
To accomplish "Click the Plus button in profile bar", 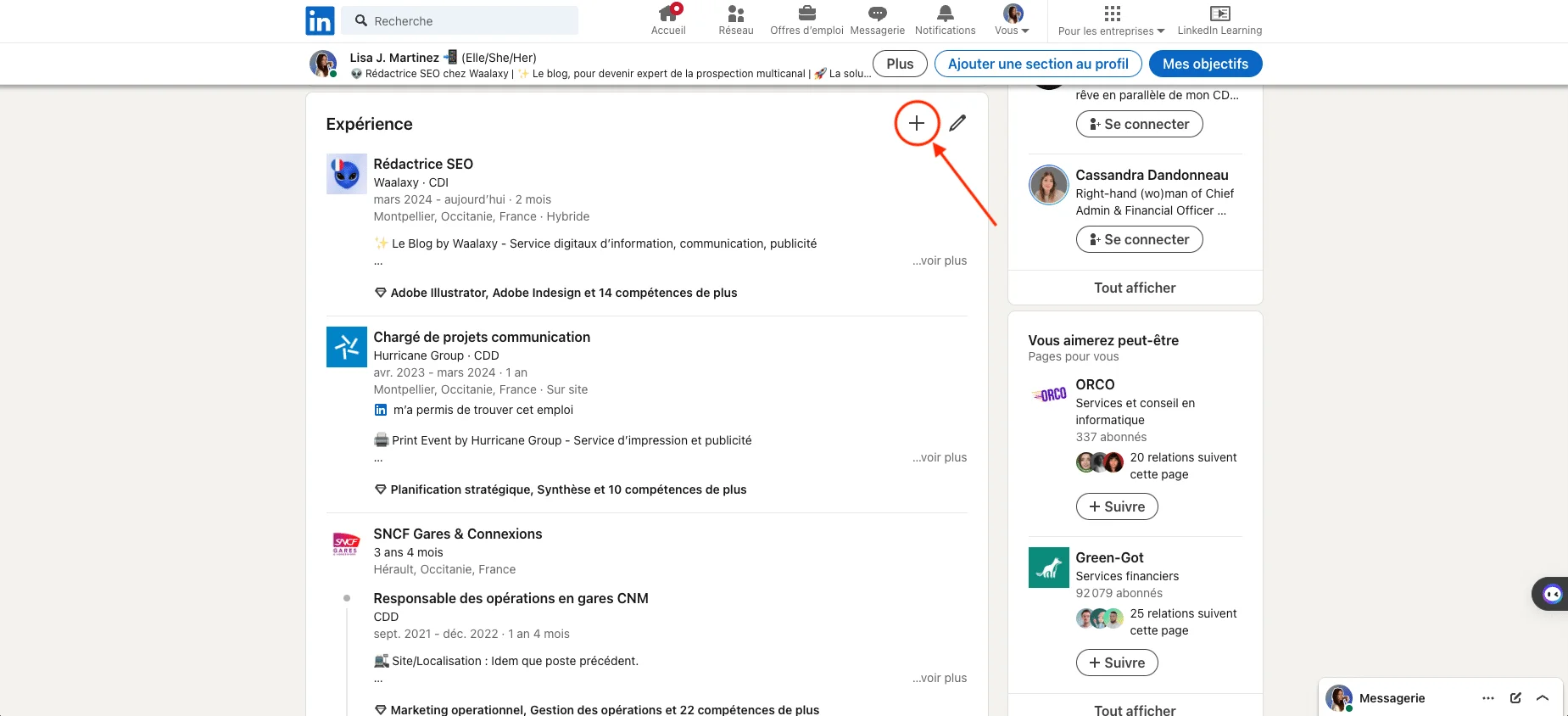I will pyautogui.click(x=900, y=64).
